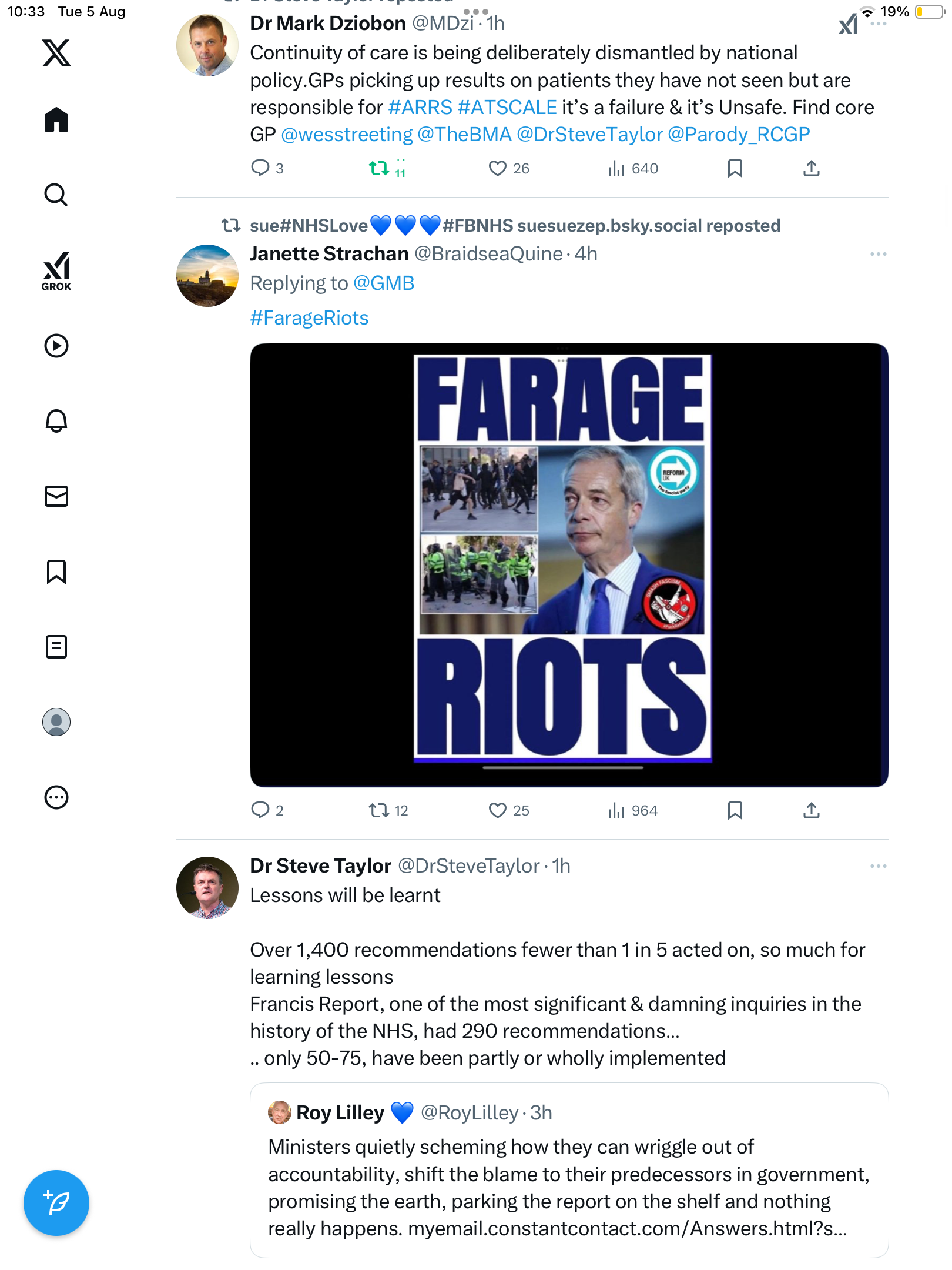Open the profile avatar in sidebar

click(56, 722)
